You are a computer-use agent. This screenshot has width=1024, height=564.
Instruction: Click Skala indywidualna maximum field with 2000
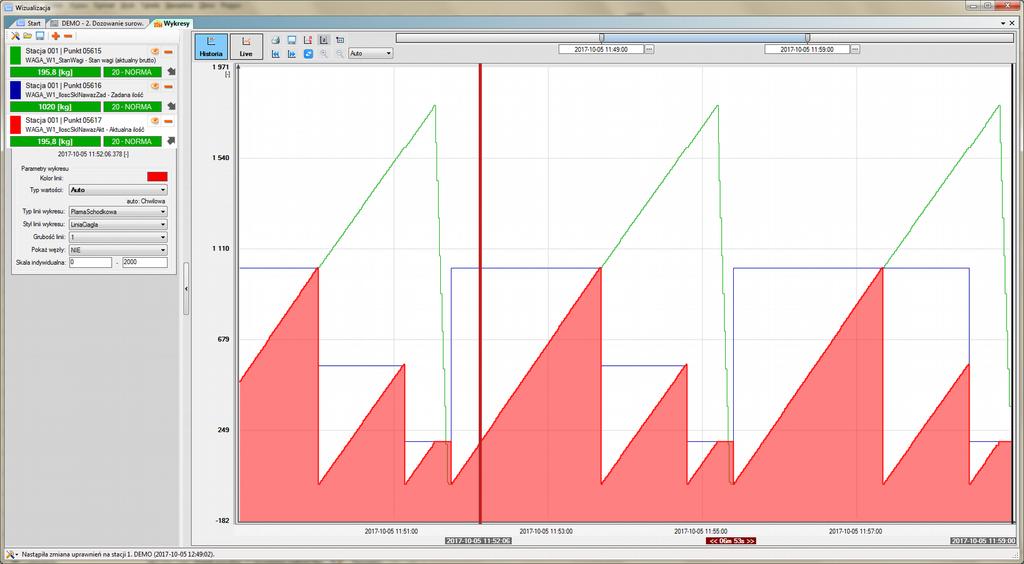(145, 262)
